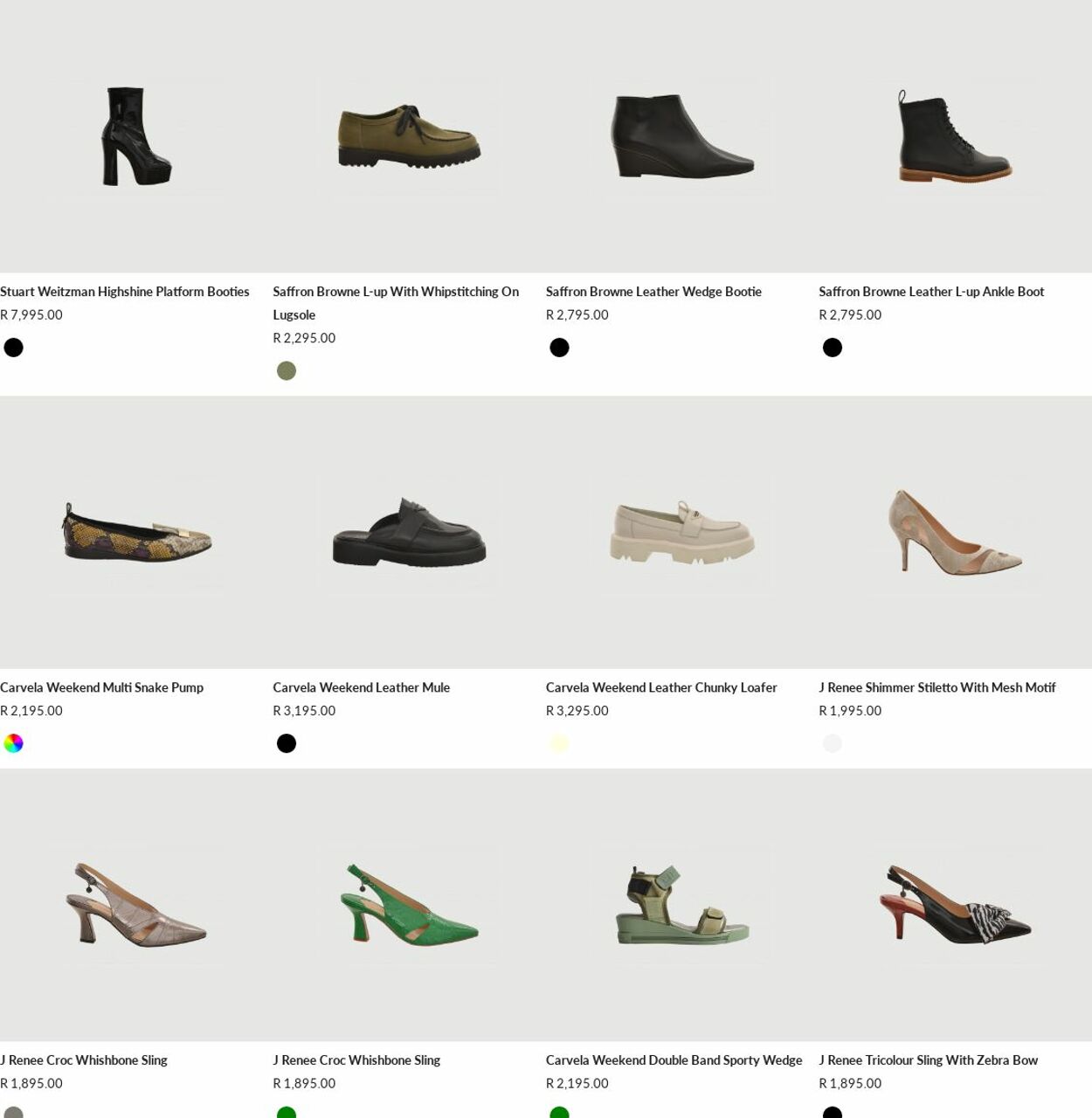The height and width of the screenshot is (1118, 1092).
Task: Open Saffron Browne Leather Wedge Bootie link
Action: pos(653,292)
